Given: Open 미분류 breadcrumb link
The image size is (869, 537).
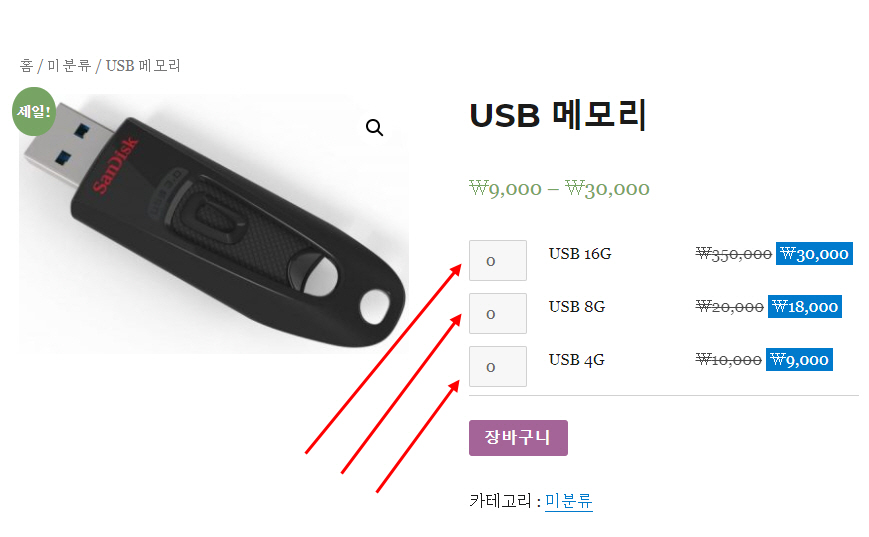Looking at the screenshot, I should point(69,65).
